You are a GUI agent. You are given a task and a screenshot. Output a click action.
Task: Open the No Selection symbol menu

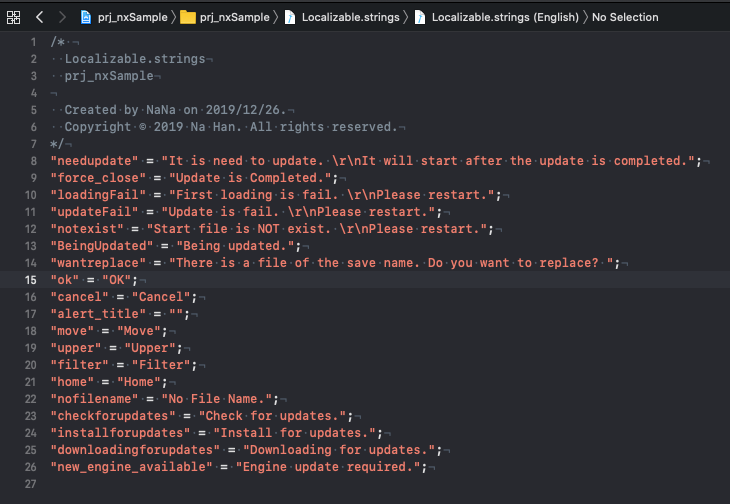(x=625, y=17)
